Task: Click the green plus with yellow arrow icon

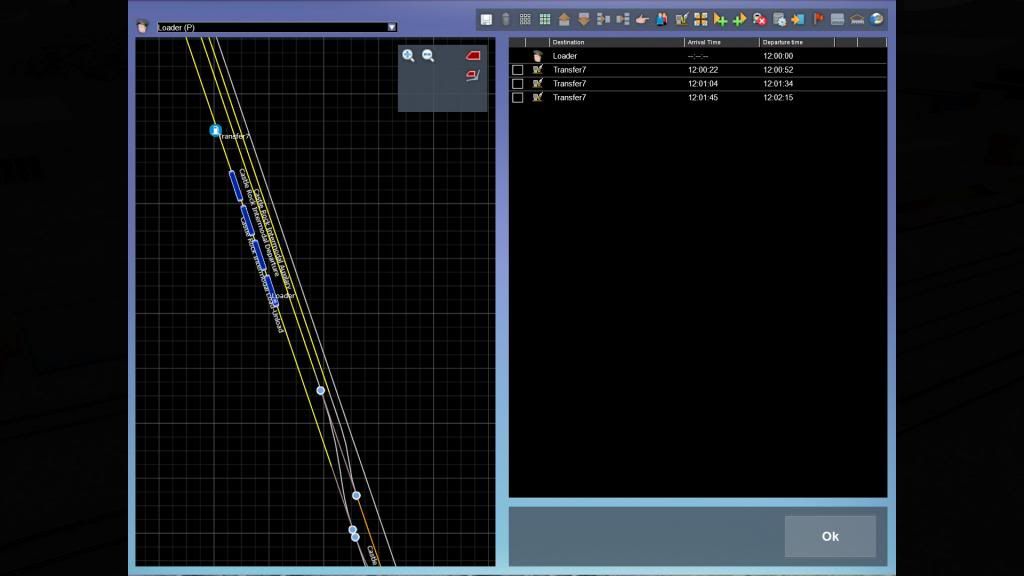Action: click(740, 20)
